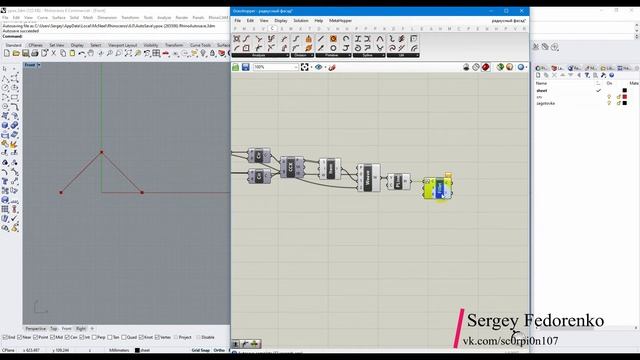The image size is (640, 360).
Task: Click the no-preview crossed circle icon in Grasshopper
Action: coord(476,67)
